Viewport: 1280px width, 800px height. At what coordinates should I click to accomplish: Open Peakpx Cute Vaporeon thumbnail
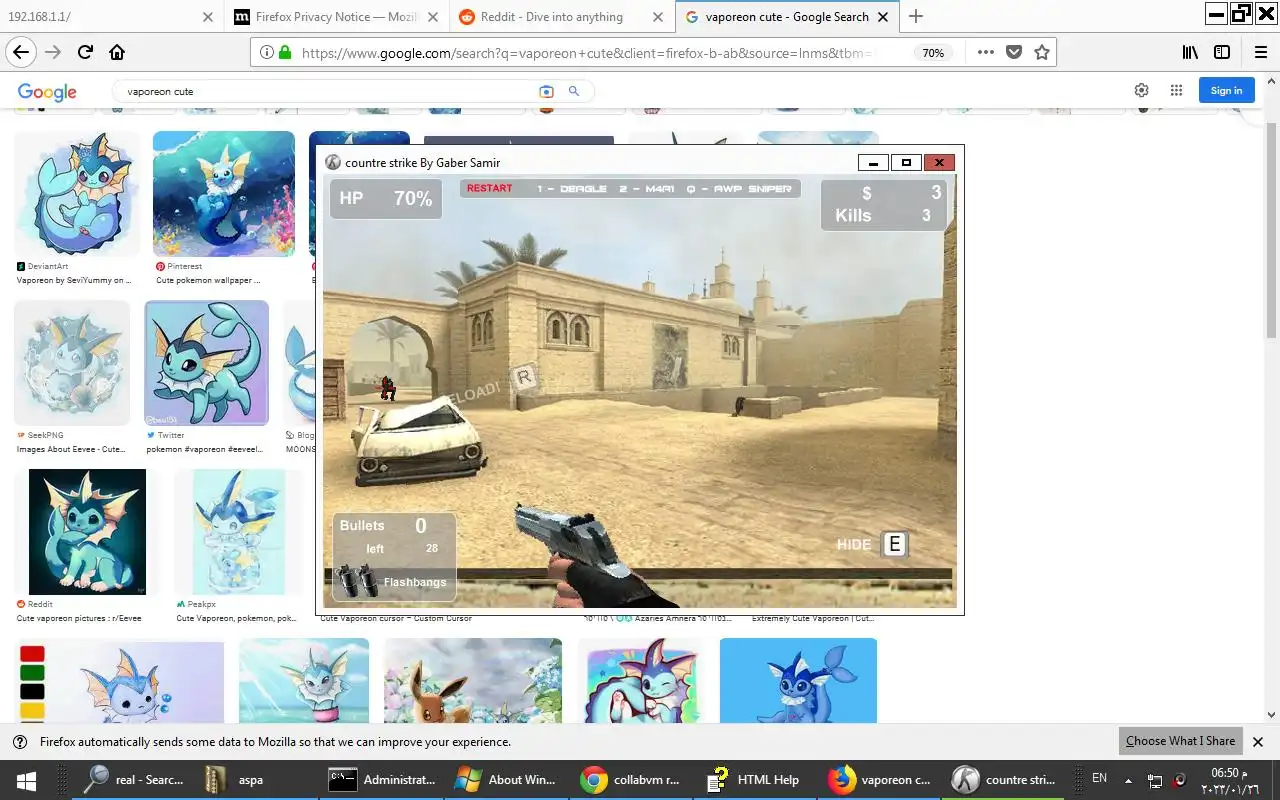pyautogui.click(x=238, y=531)
